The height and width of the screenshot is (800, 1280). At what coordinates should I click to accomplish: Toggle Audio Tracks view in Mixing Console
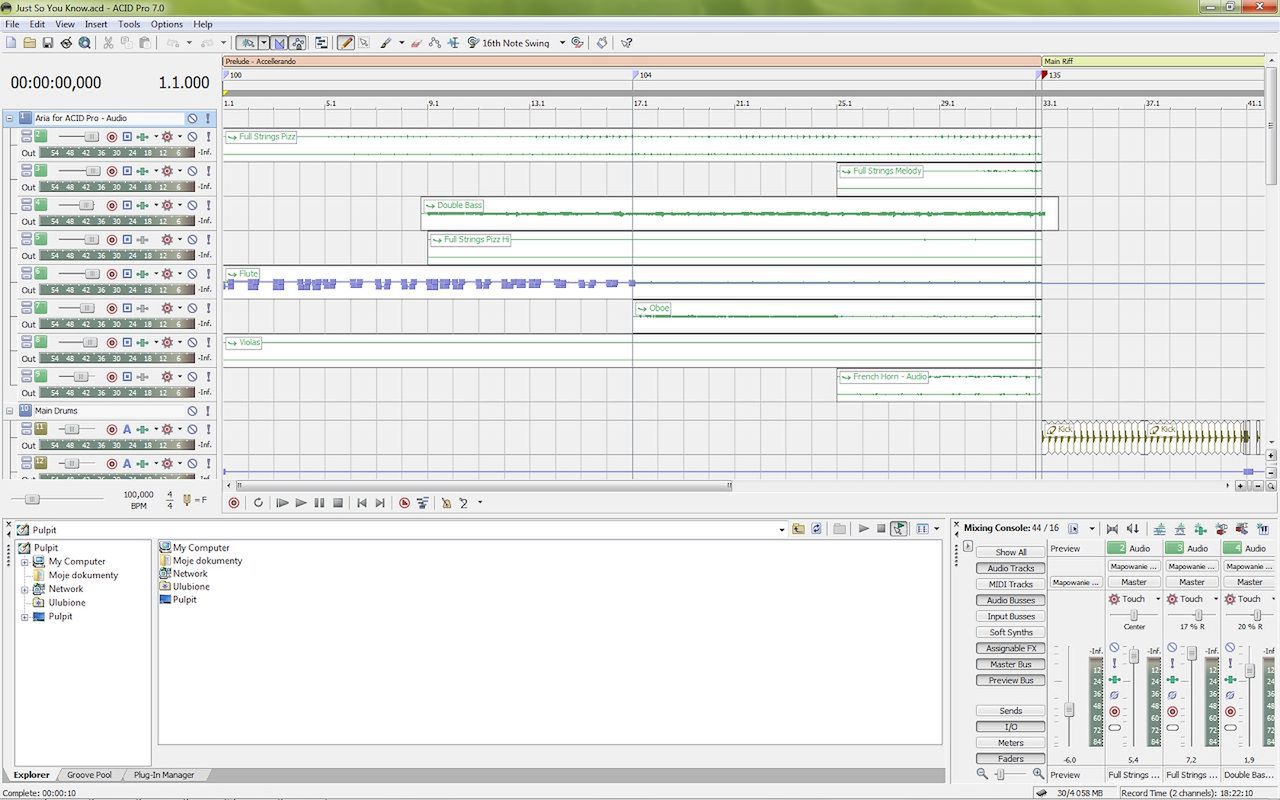coord(1011,568)
